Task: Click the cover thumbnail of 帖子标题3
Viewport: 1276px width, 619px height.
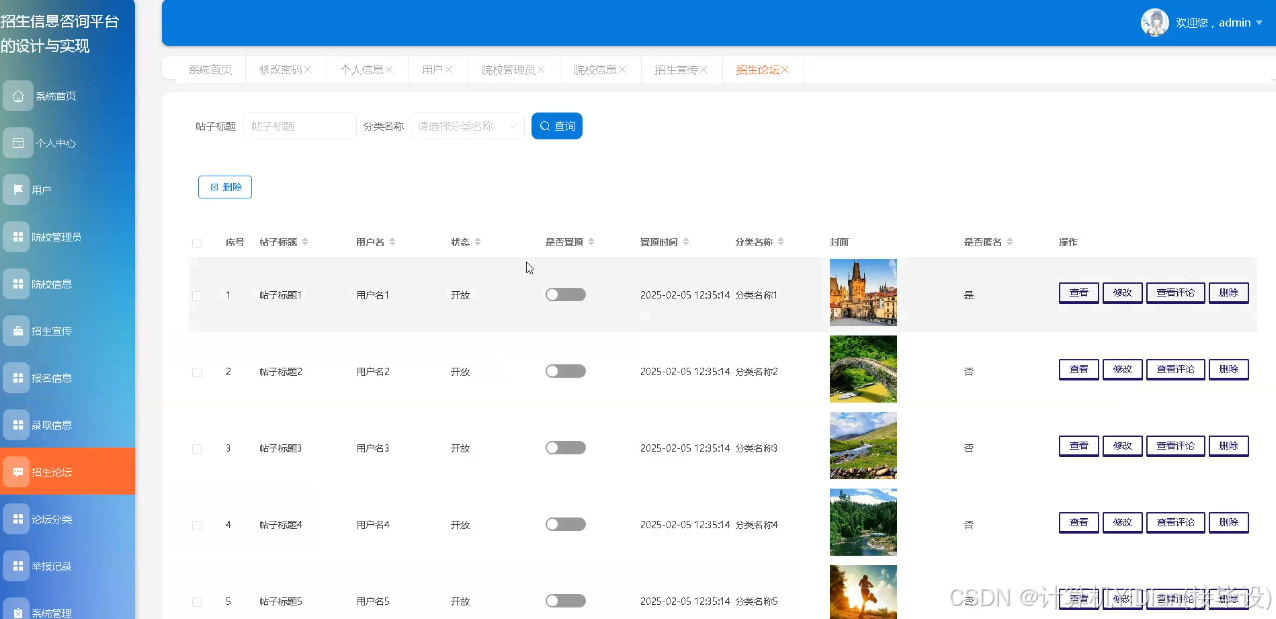Action: (x=862, y=445)
